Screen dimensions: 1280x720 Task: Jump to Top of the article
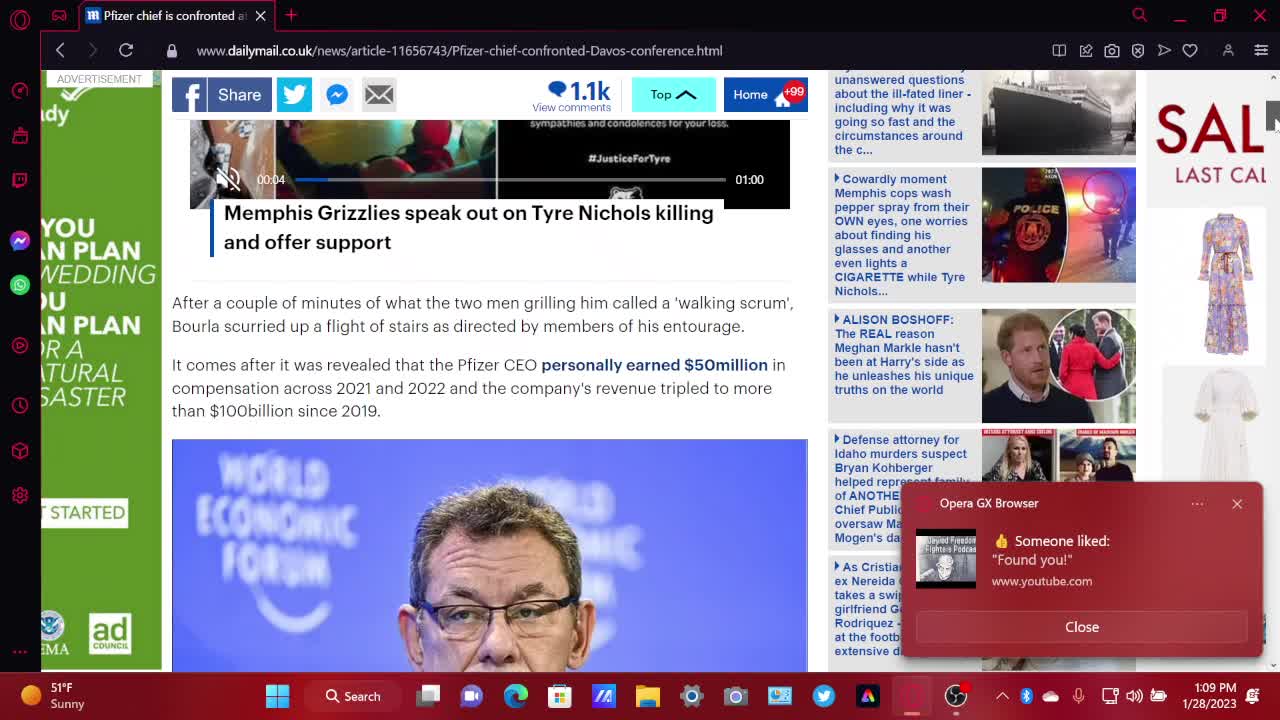coord(673,95)
